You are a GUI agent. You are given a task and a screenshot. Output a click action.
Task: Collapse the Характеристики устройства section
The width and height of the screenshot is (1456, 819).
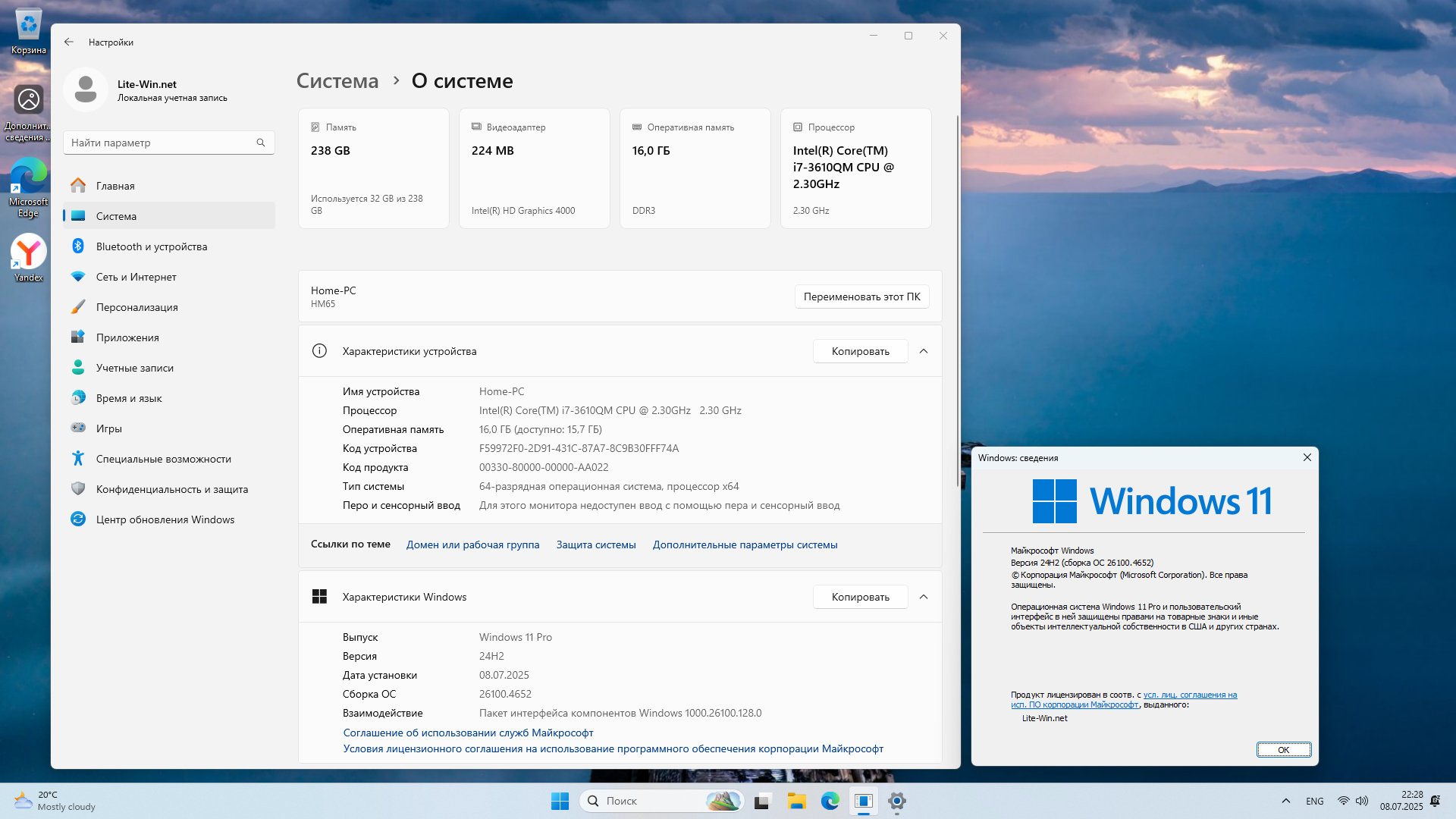coord(924,351)
